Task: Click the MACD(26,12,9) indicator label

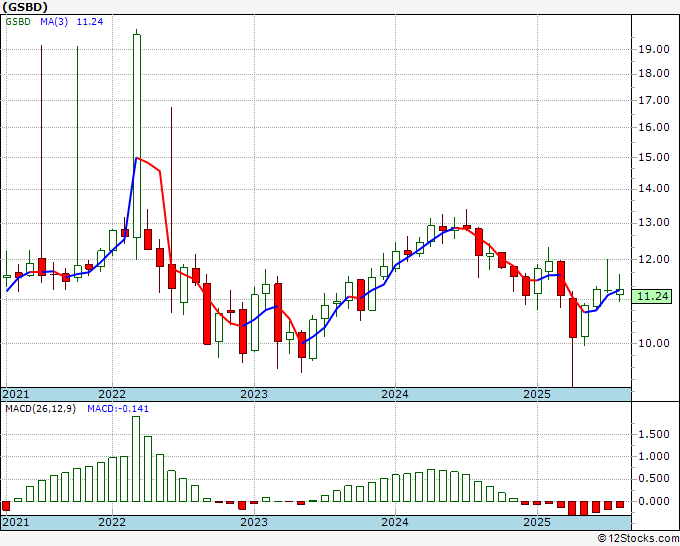Action: click(x=40, y=409)
